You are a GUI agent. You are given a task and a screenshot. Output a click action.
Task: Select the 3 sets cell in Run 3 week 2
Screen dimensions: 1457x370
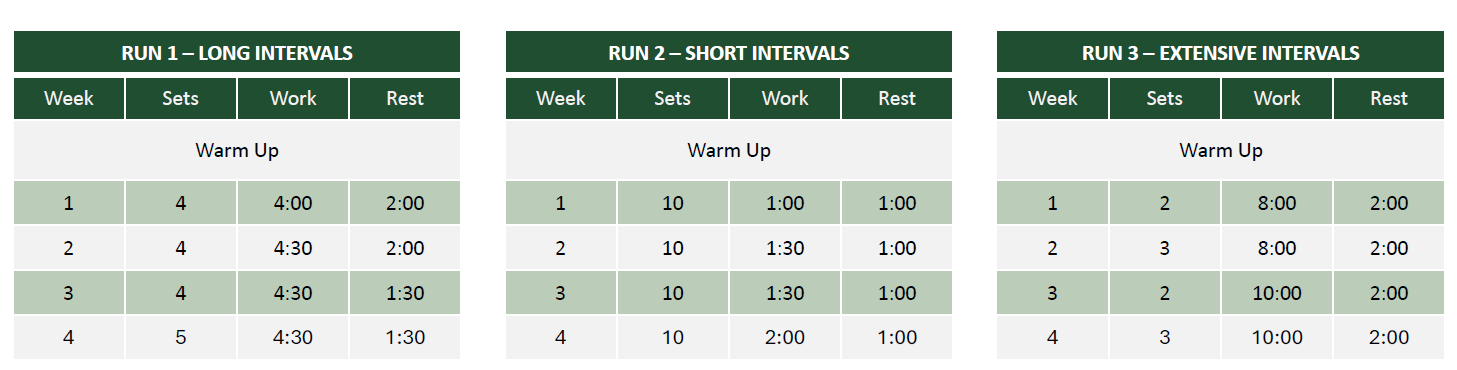1165,248
